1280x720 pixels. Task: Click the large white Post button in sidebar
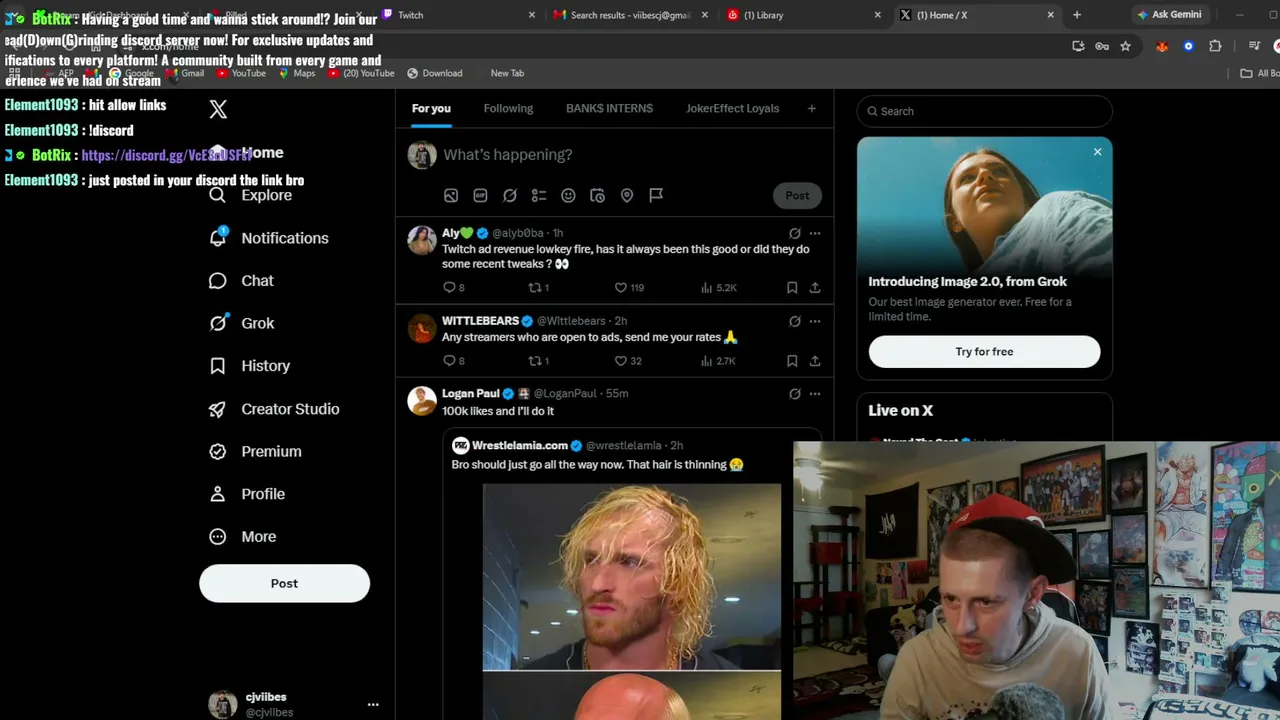tap(284, 583)
